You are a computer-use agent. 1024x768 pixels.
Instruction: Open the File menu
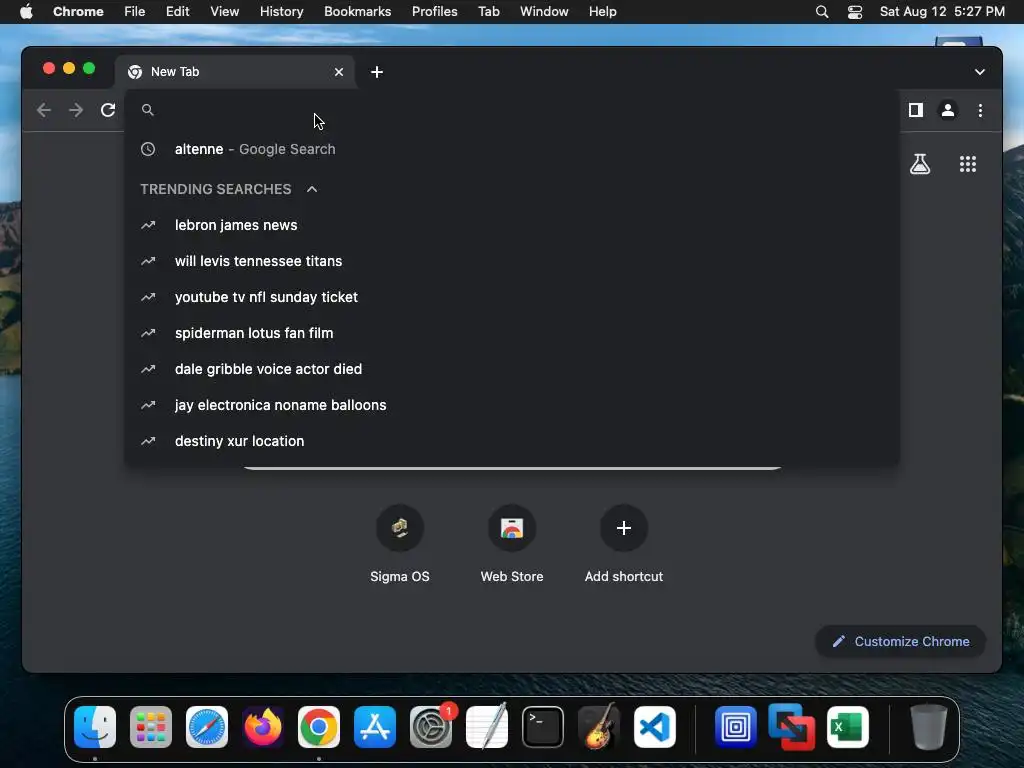[x=135, y=12]
